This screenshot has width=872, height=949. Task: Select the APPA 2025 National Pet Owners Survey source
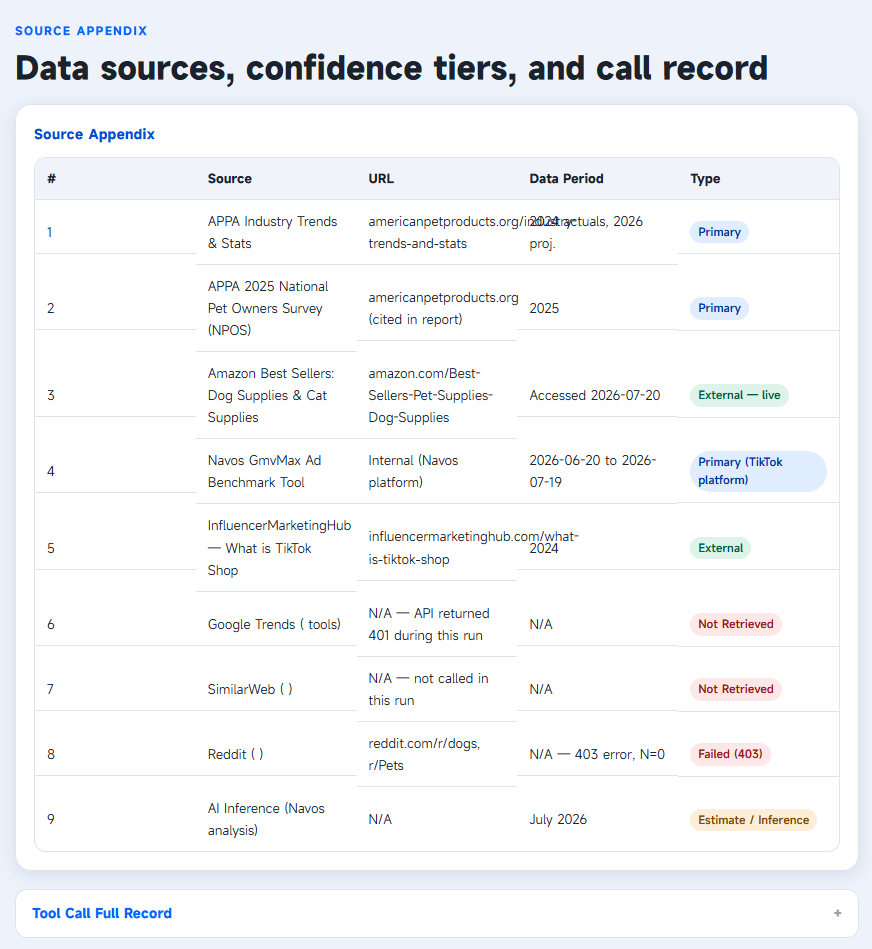(268, 308)
